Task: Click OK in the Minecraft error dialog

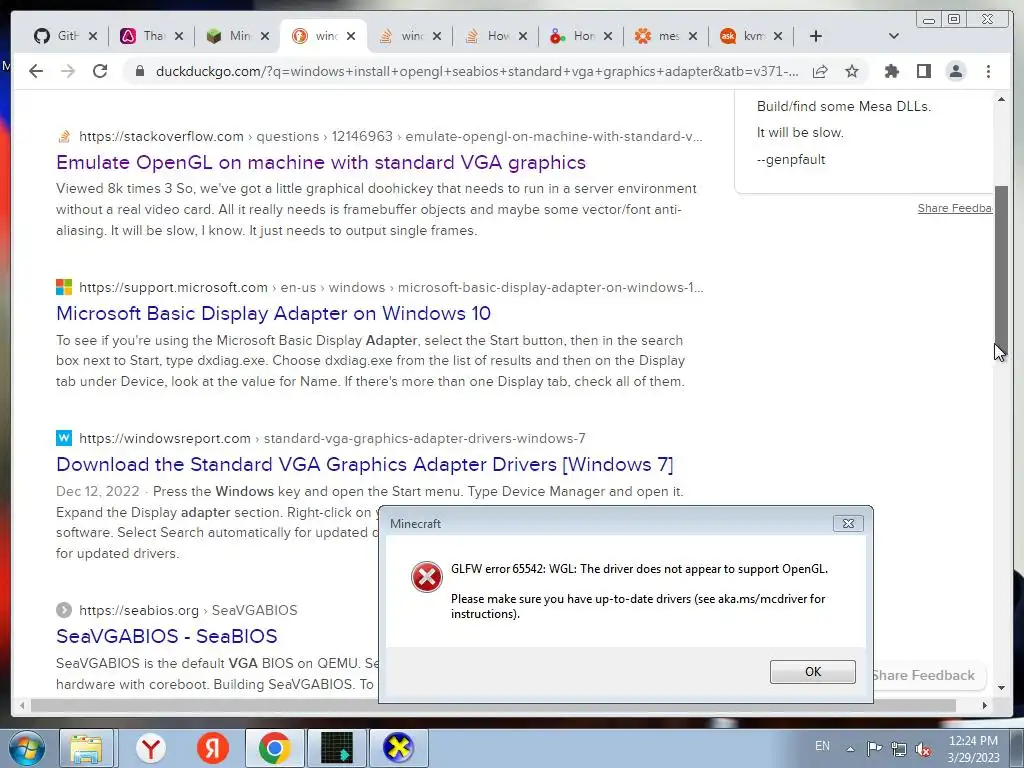Action: pyautogui.click(x=812, y=671)
